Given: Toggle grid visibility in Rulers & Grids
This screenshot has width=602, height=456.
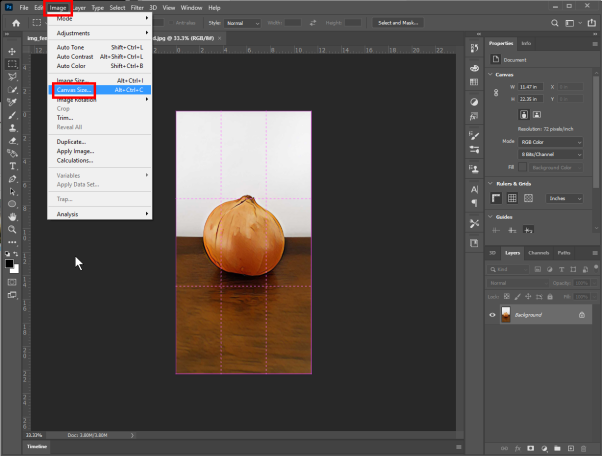Looking at the screenshot, I should point(512,198).
